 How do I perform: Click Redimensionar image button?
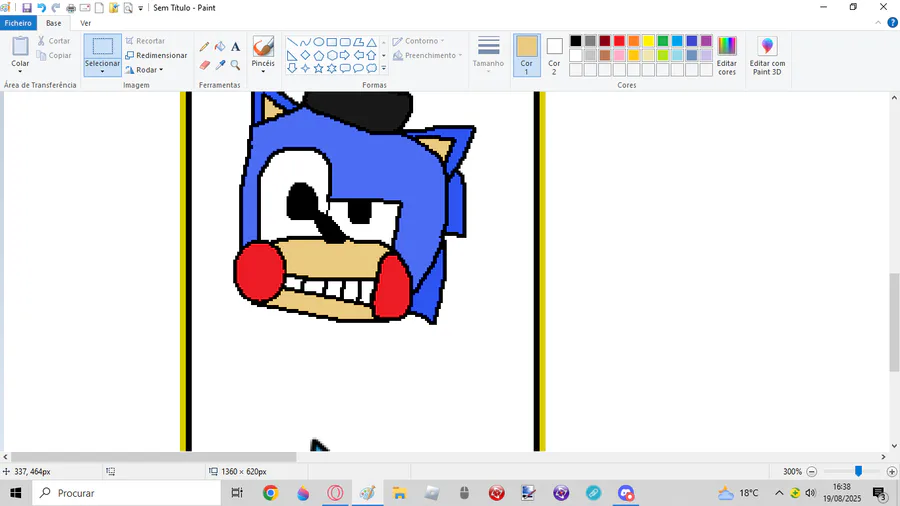click(156, 55)
